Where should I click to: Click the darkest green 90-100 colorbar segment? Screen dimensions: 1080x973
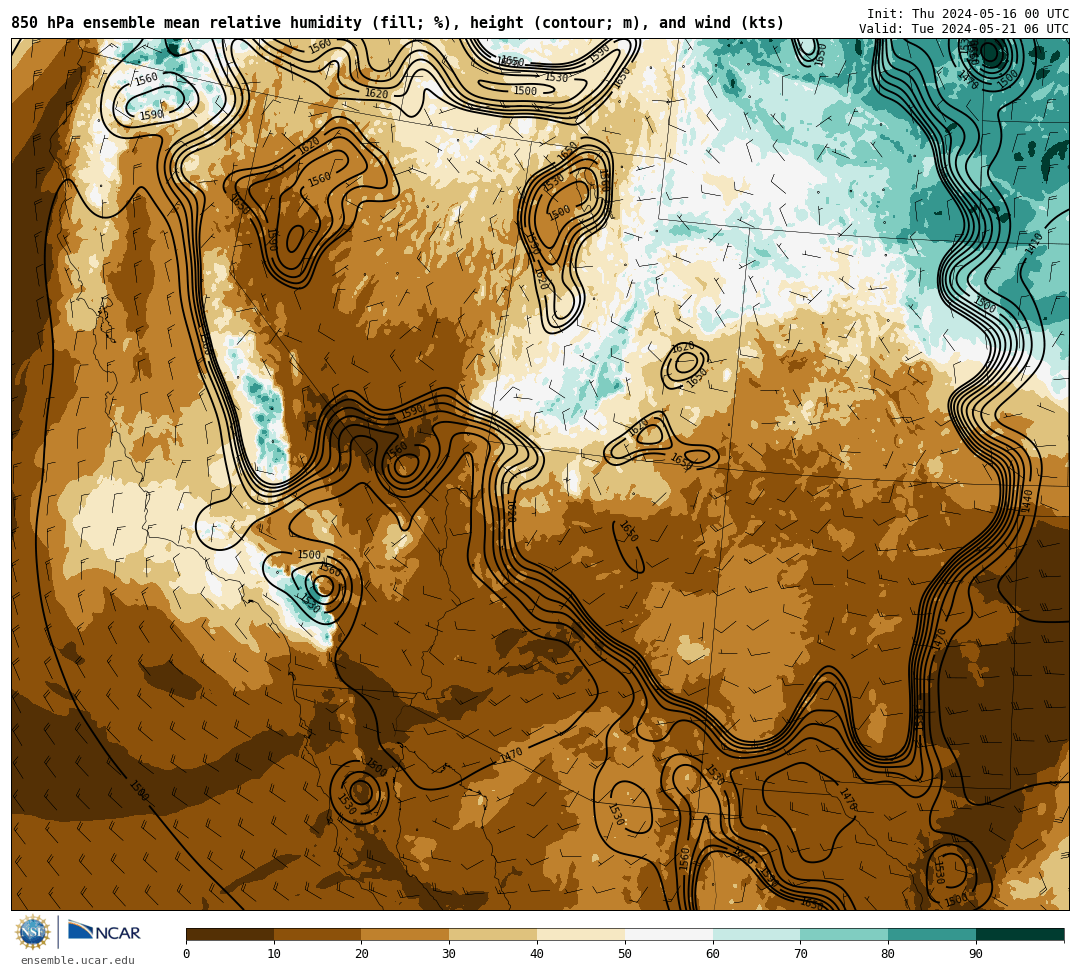click(x=1020, y=934)
